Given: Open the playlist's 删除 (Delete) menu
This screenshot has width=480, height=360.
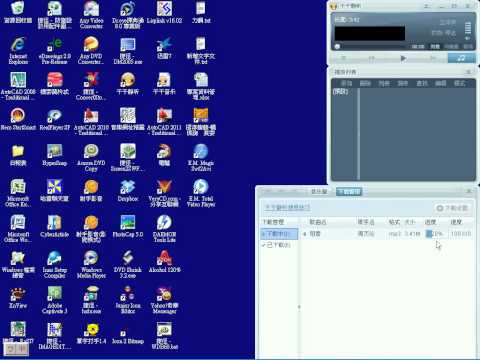Looking at the screenshot, I should coord(365,83).
